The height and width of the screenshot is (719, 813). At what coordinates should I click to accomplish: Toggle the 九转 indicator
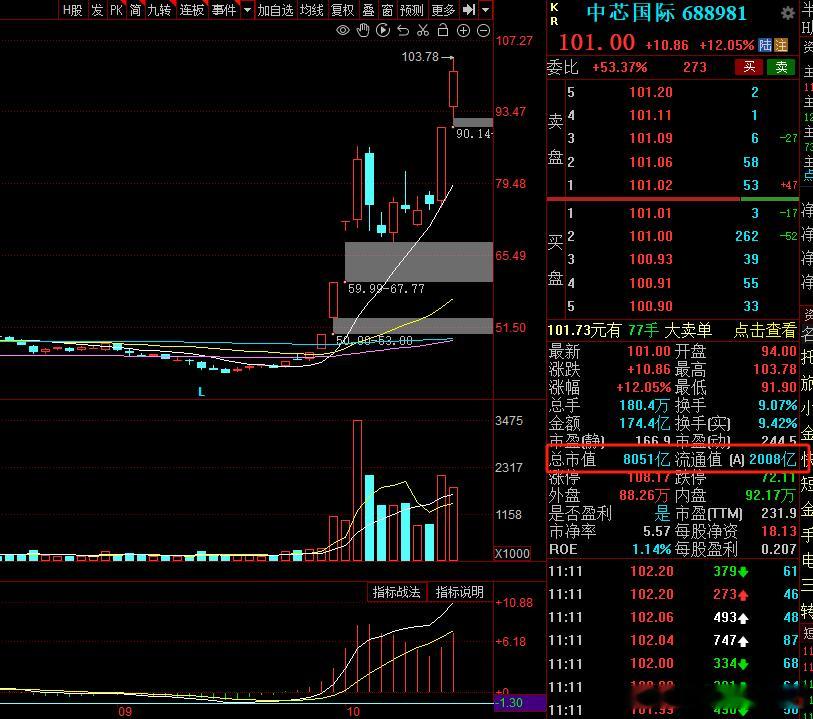pyautogui.click(x=159, y=10)
